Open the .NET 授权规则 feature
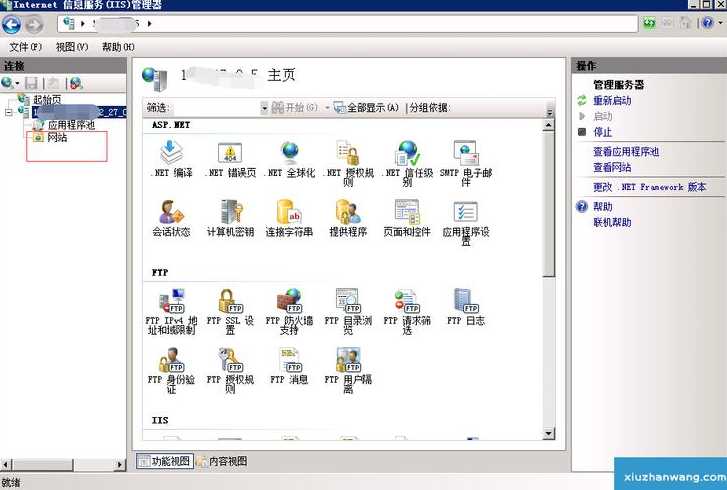 349,163
